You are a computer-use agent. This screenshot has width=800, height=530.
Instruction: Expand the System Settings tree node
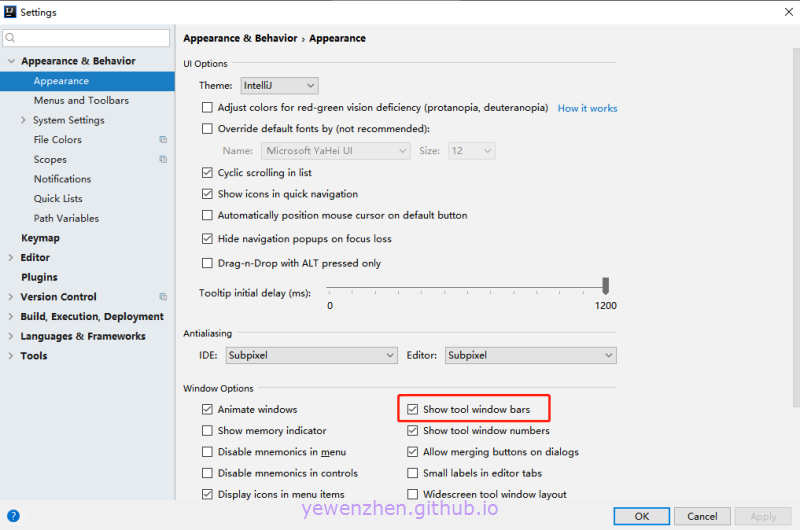point(24,121)
